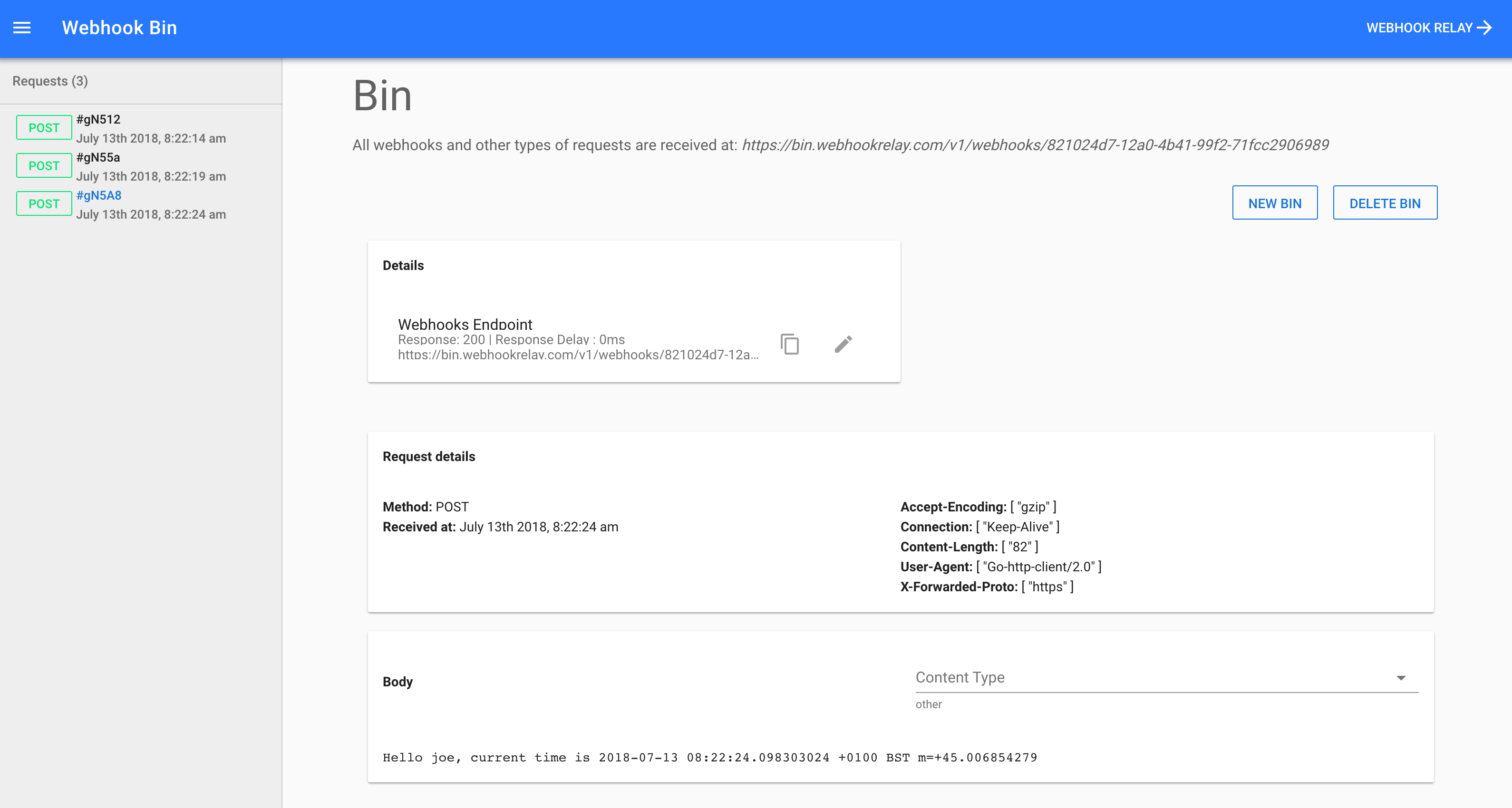Select the POST badge for request #gN5A8

click(x=43, y=203)
